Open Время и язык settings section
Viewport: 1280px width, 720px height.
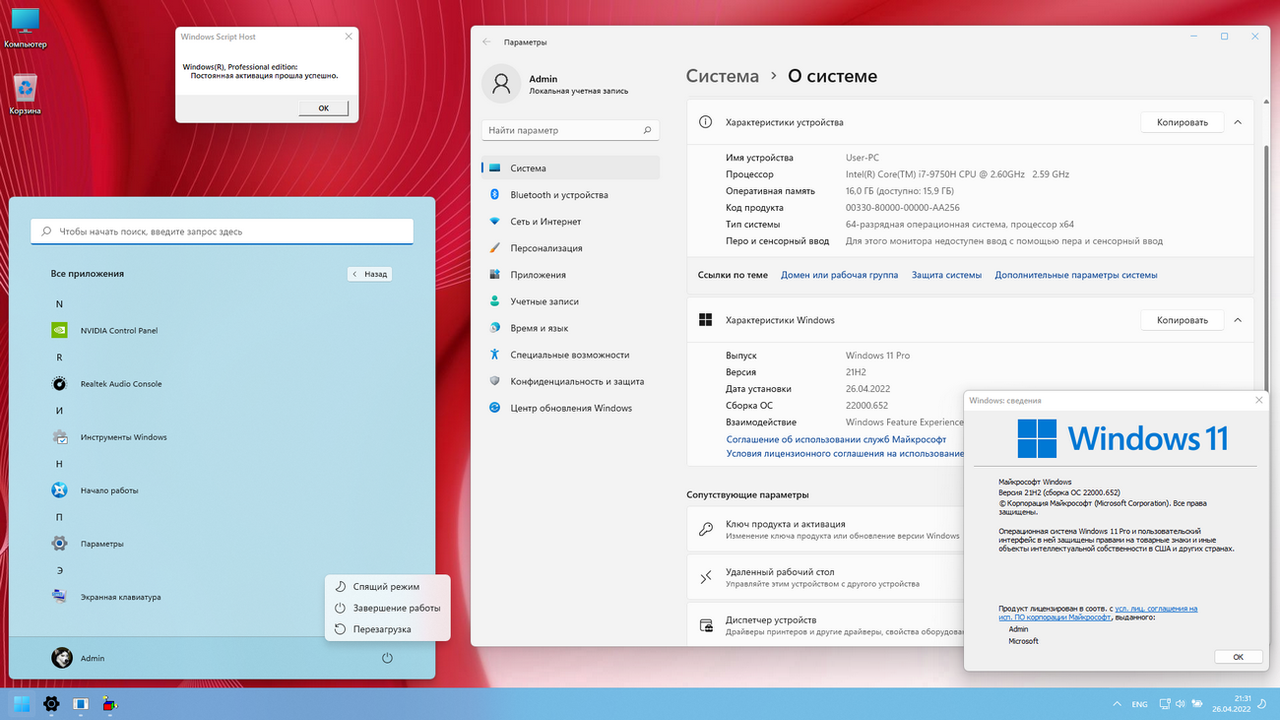click(x=571, y=328)
